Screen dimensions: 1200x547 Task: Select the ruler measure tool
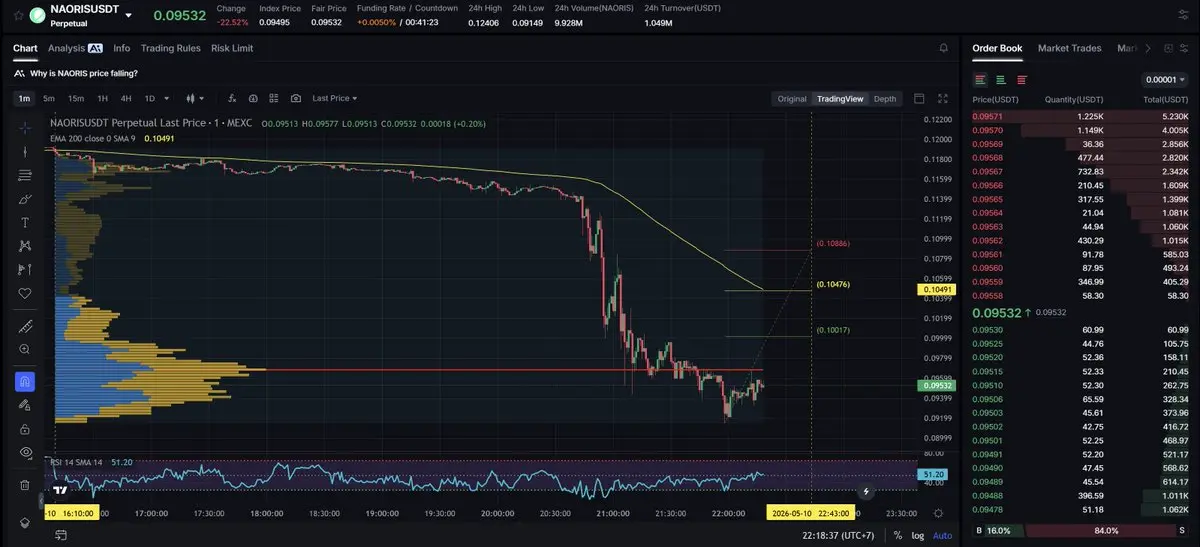click(26, 327)
